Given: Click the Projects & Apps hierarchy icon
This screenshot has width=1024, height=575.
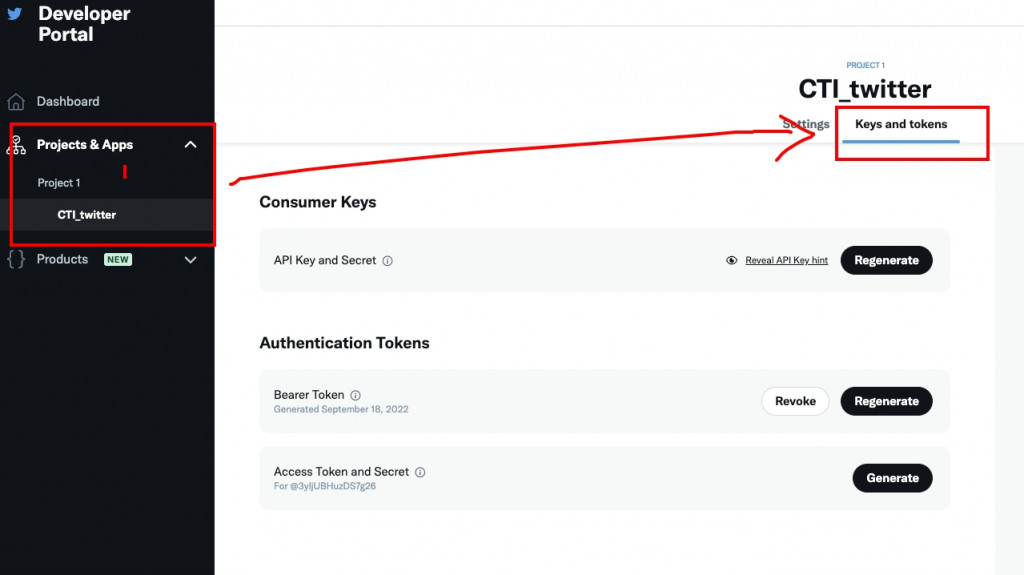Looking at the screenshot, I should pos(16,145).
